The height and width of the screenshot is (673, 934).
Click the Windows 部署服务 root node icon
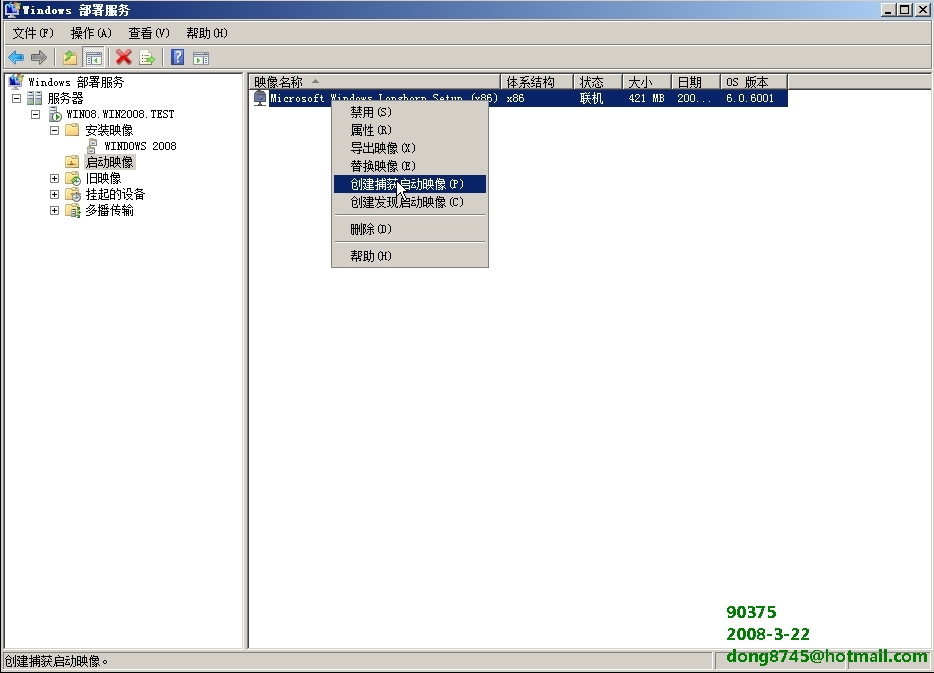(x=16, y=82)
